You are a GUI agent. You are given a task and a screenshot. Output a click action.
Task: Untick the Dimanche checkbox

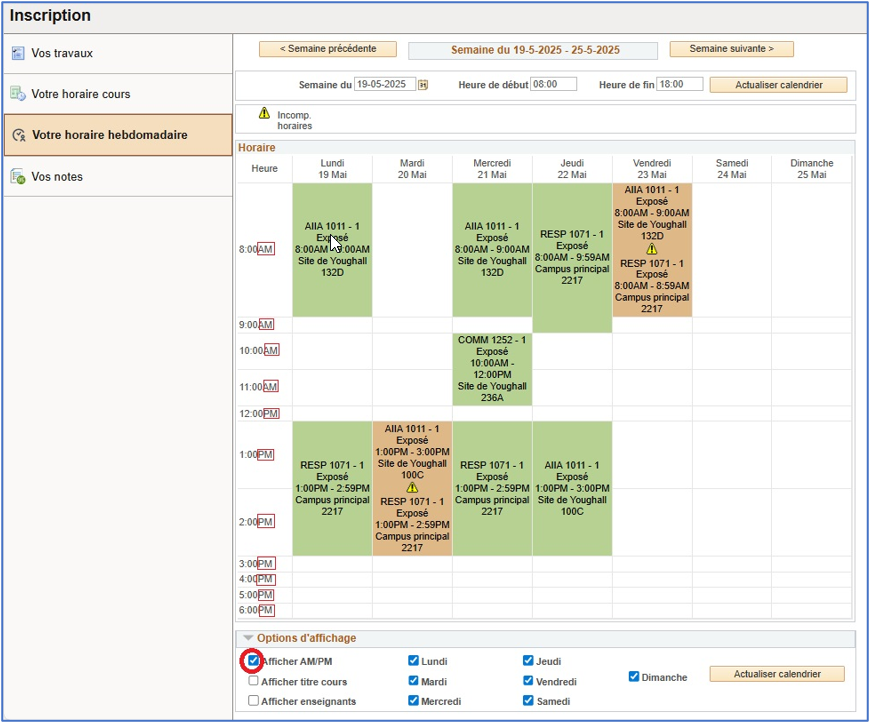point(634,677)
